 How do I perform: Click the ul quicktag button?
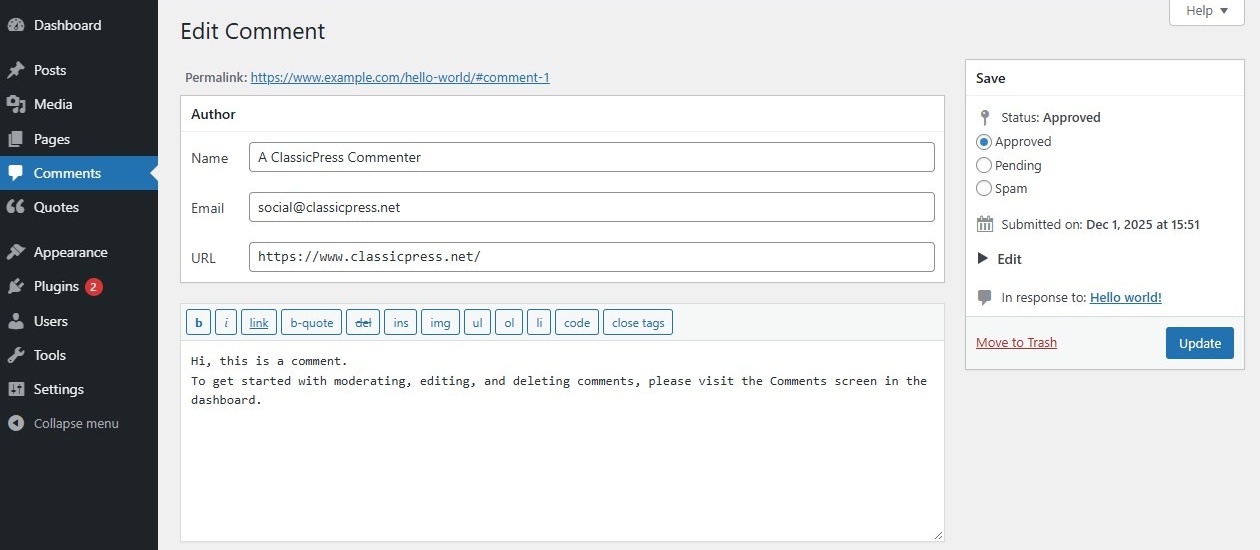(x=477, y=322)
